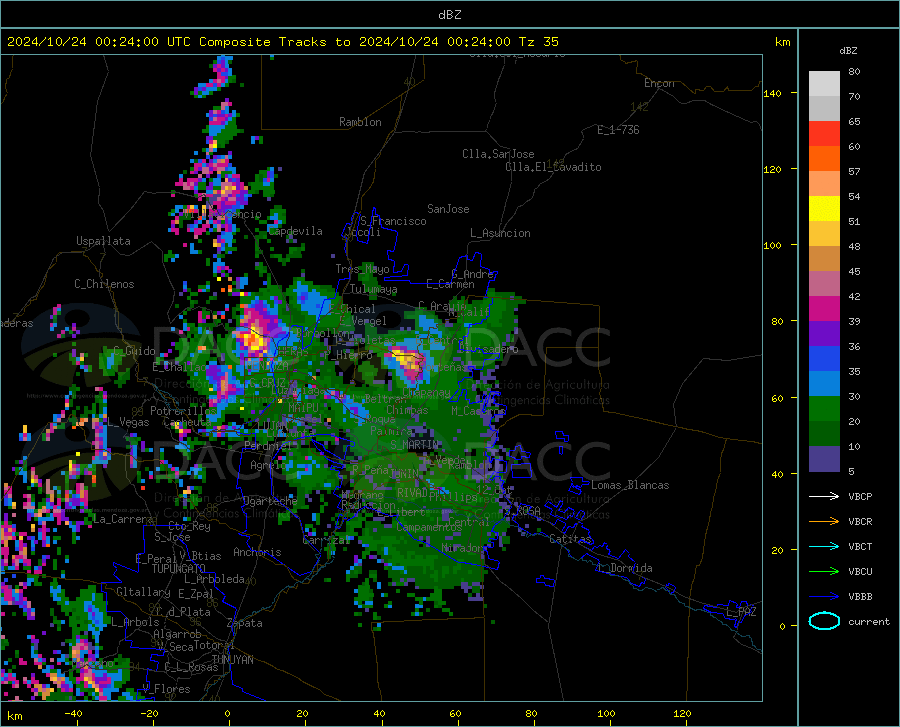Click the 'TUPUNGATO' map label
The image size is (900, 727).
click(179, 569)
